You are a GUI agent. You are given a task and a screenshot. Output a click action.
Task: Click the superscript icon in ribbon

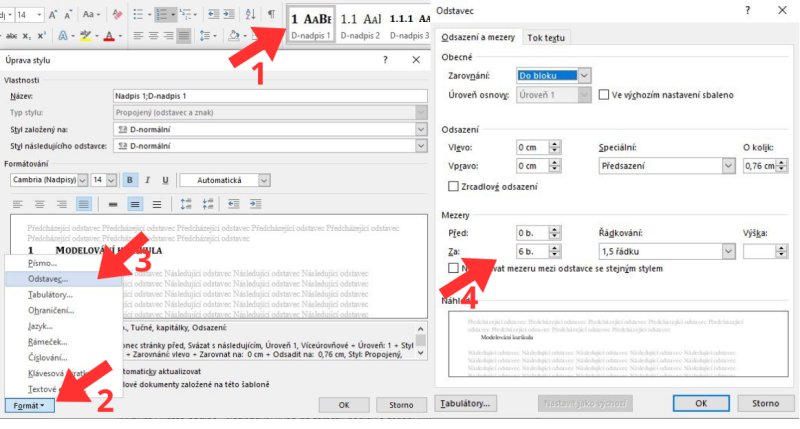coord(42,36)
